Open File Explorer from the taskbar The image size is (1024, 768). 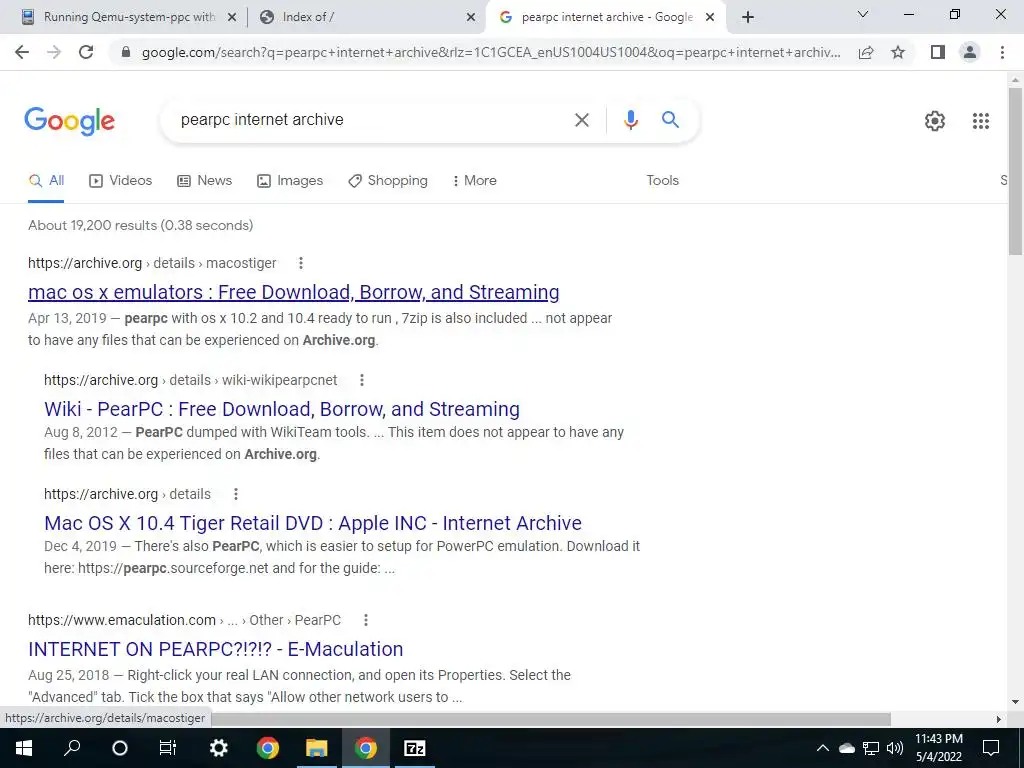pyautogui.click(x=317, y=748)
